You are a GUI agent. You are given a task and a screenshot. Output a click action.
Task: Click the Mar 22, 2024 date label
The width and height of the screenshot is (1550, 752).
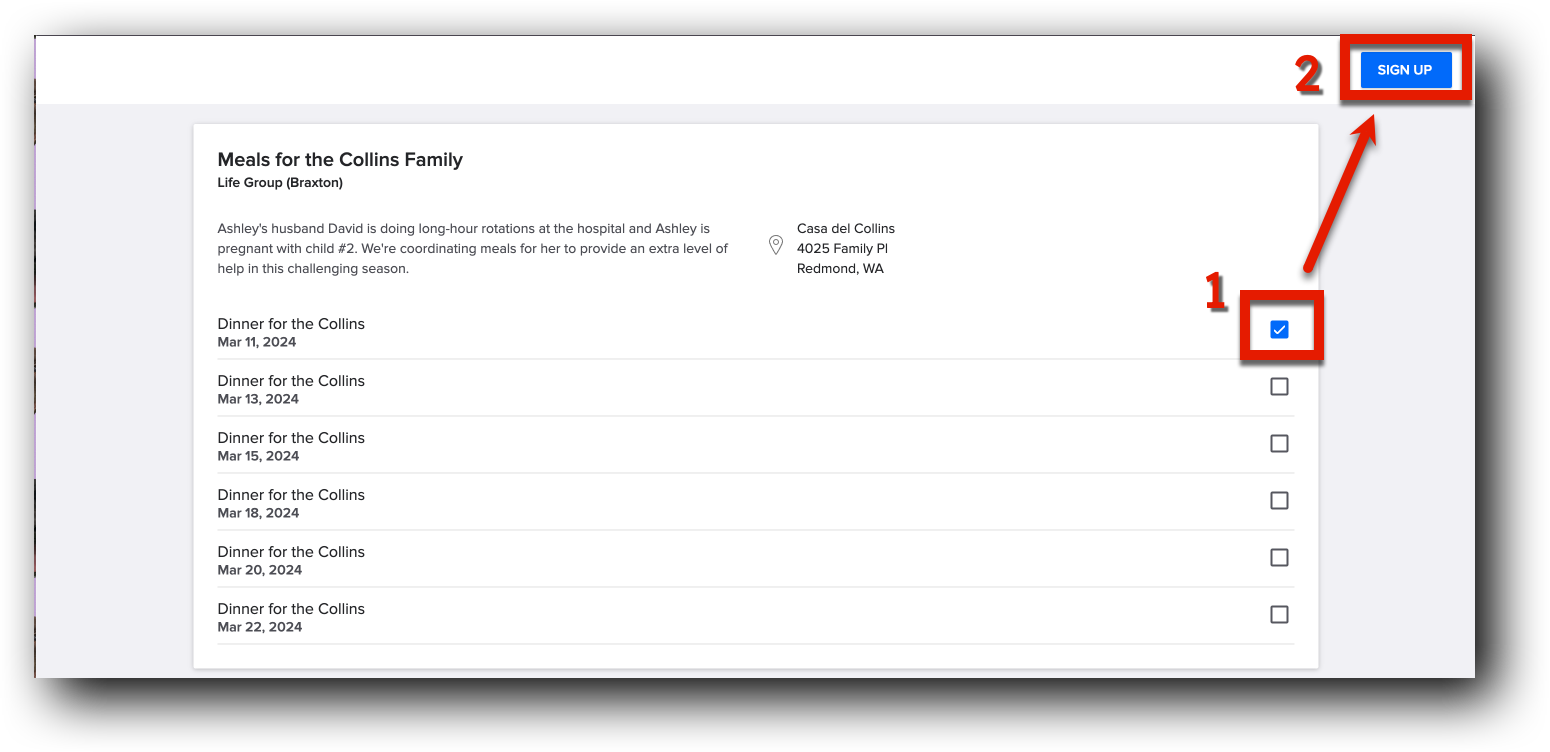[259, 627]
